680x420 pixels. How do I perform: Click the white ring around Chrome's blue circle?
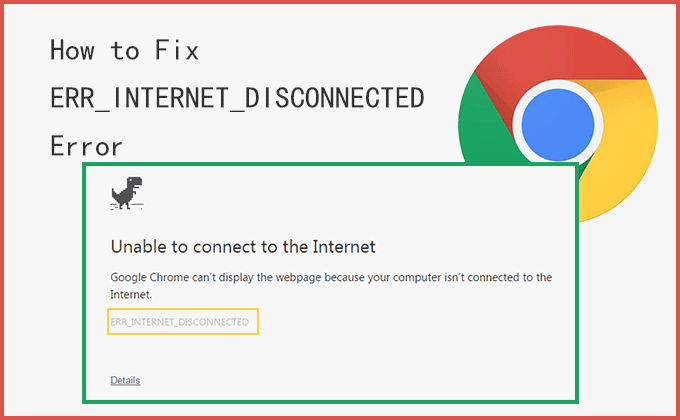coord(558,85)
